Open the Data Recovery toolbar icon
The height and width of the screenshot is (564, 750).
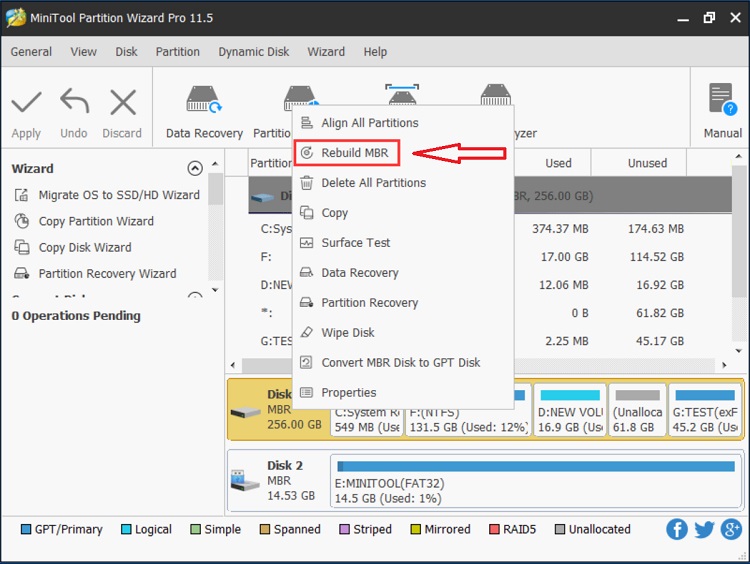[x=204, y=100]
